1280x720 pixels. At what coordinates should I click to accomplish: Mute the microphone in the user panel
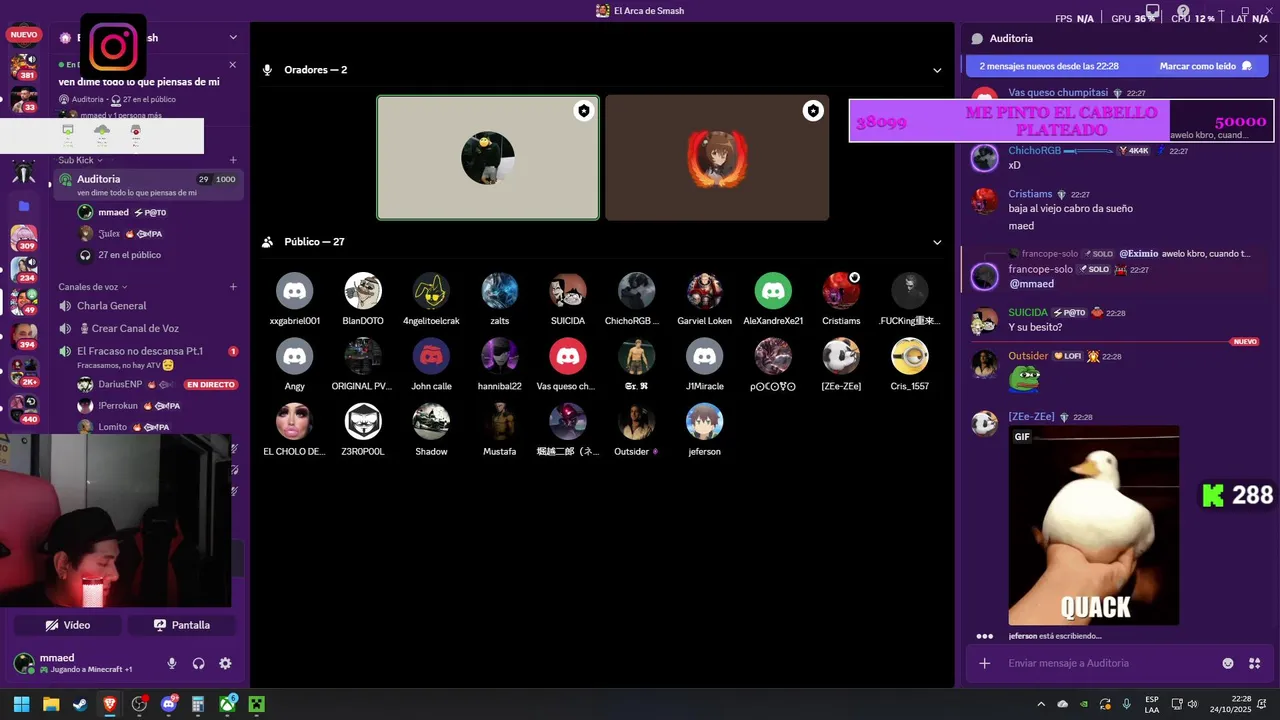pos(172,663)
